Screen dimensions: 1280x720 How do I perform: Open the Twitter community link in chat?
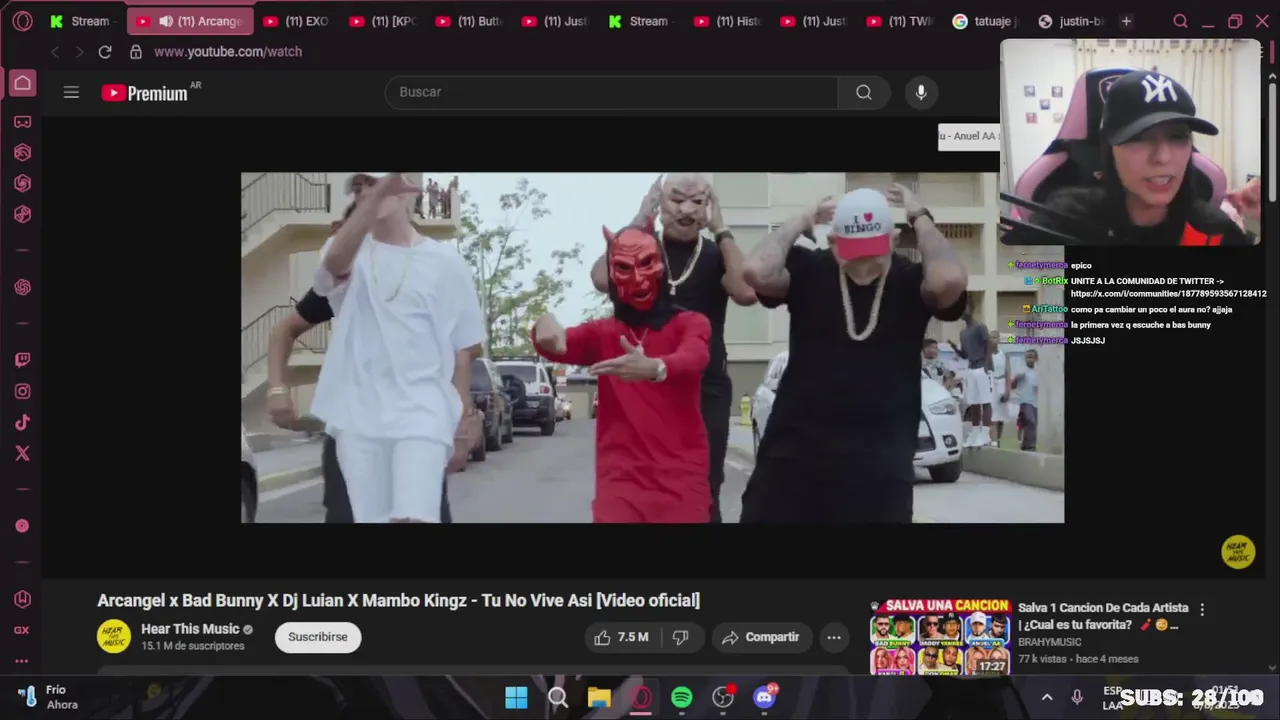1168,294
